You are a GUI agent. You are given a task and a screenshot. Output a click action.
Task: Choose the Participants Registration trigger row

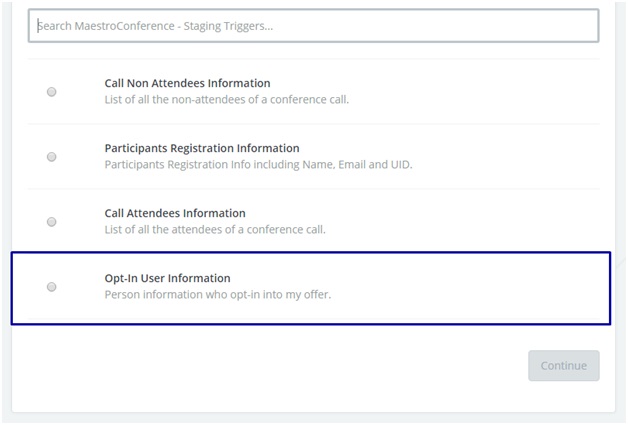[314, 157]
